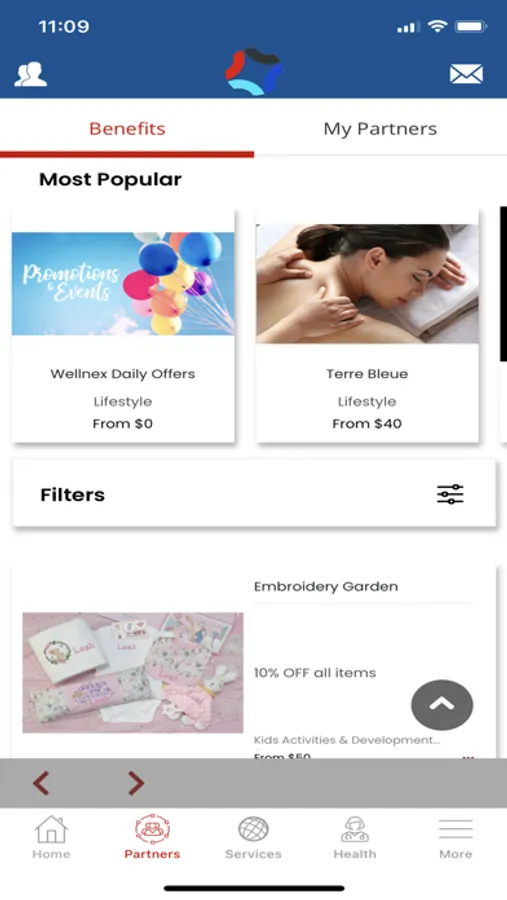
Task: Open the Services globe icon
Action: click(253, 829)
